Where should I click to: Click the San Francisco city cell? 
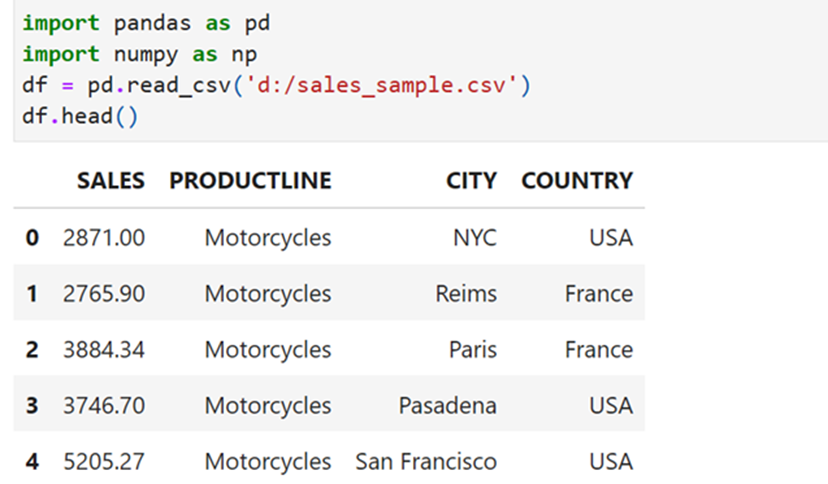pos(426,461)
